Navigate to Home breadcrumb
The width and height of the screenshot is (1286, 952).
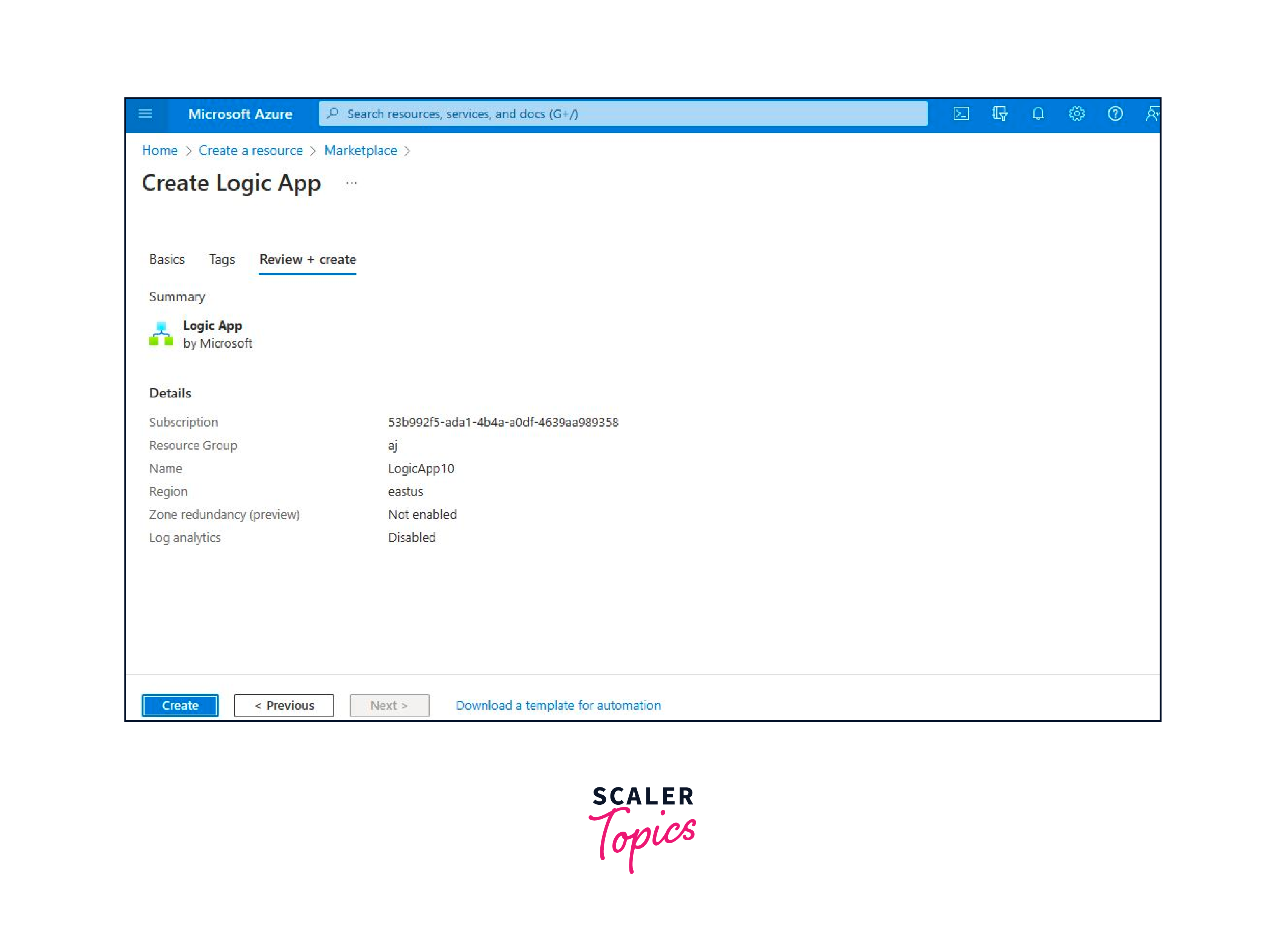click(x=160, y=150)
